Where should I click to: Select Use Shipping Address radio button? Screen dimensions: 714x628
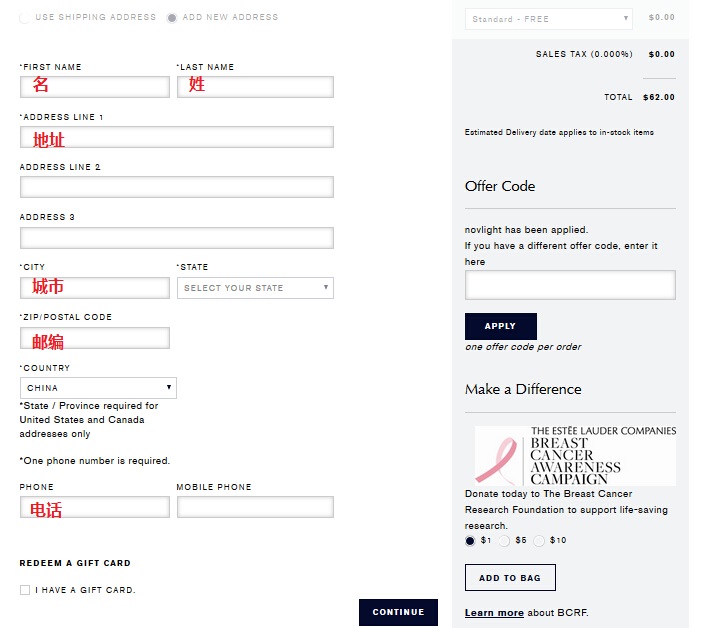point(25,18)
